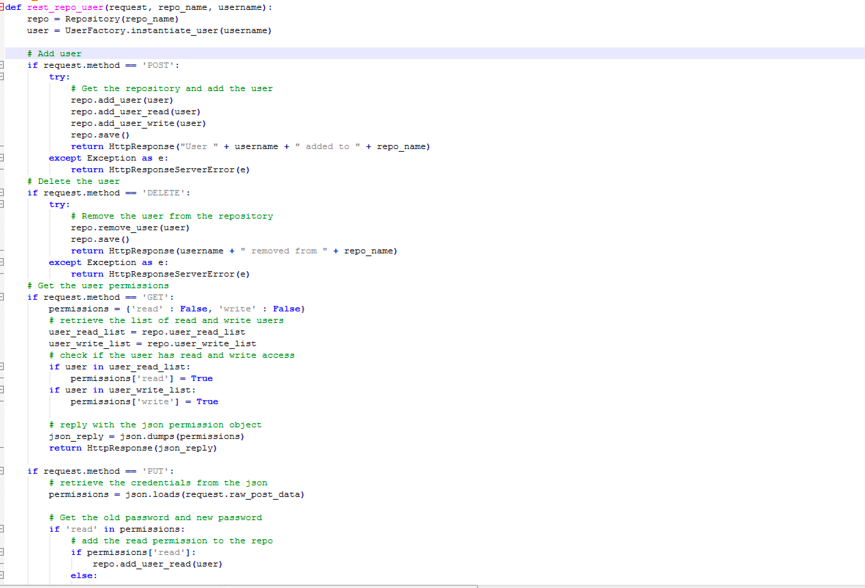Click the horizontal scrollbar at the bottom of the editor
This screenshot has height=588, width=865.
(241, 586)
